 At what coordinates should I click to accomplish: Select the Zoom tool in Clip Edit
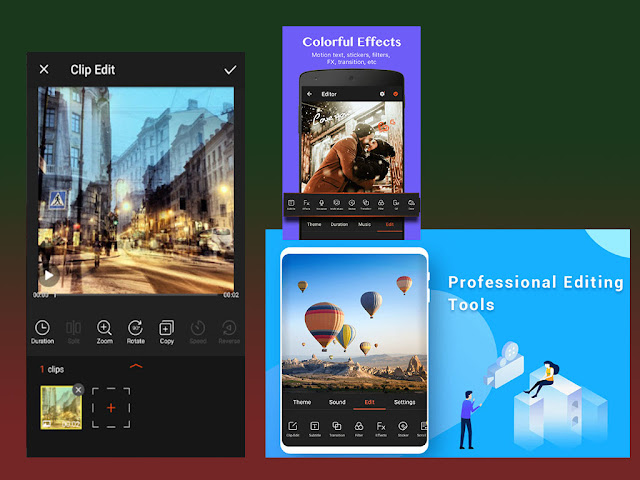pyautogui.click(x=104, y=332)
